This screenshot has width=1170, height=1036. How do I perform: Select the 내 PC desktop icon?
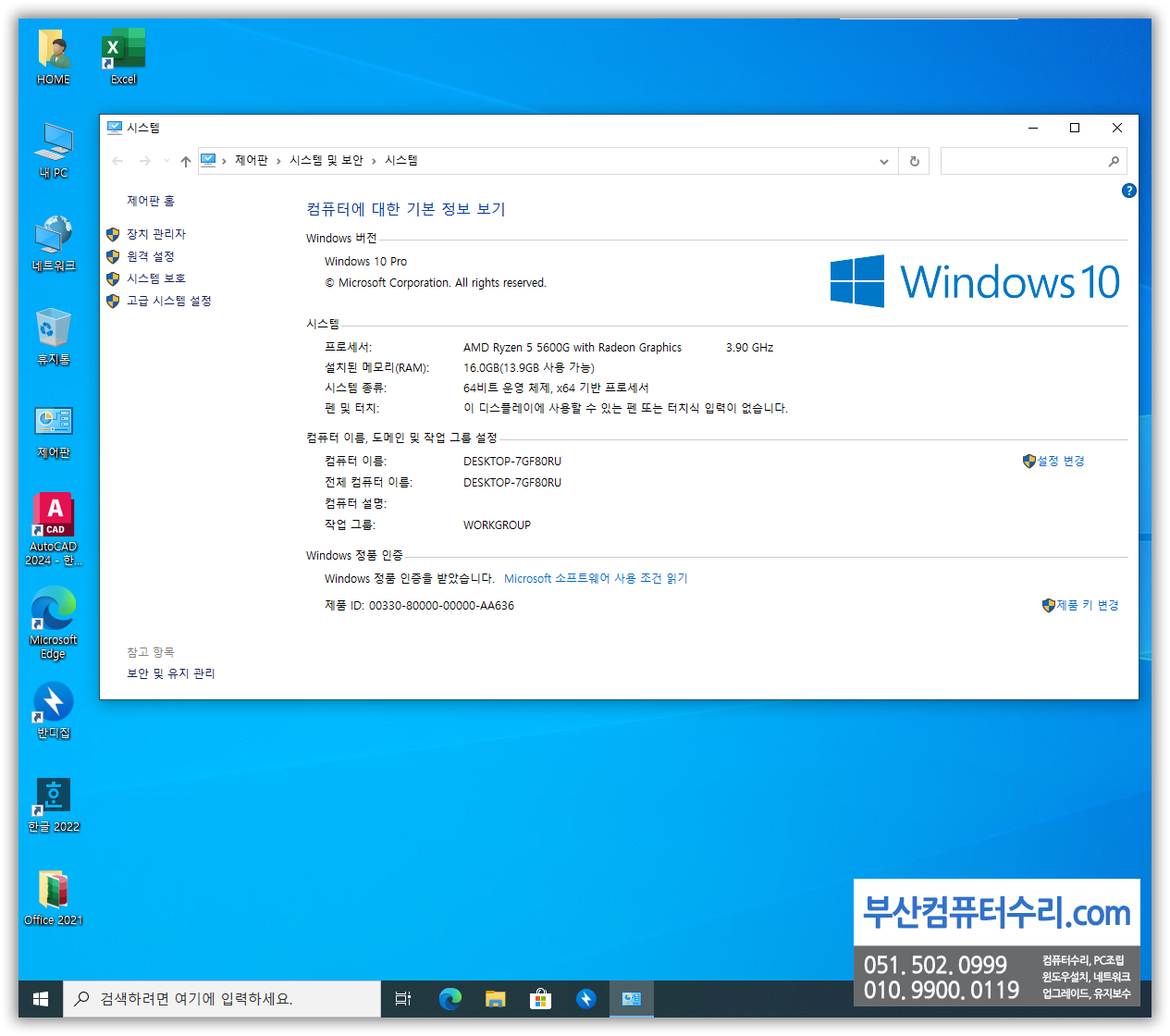[54, 150]
